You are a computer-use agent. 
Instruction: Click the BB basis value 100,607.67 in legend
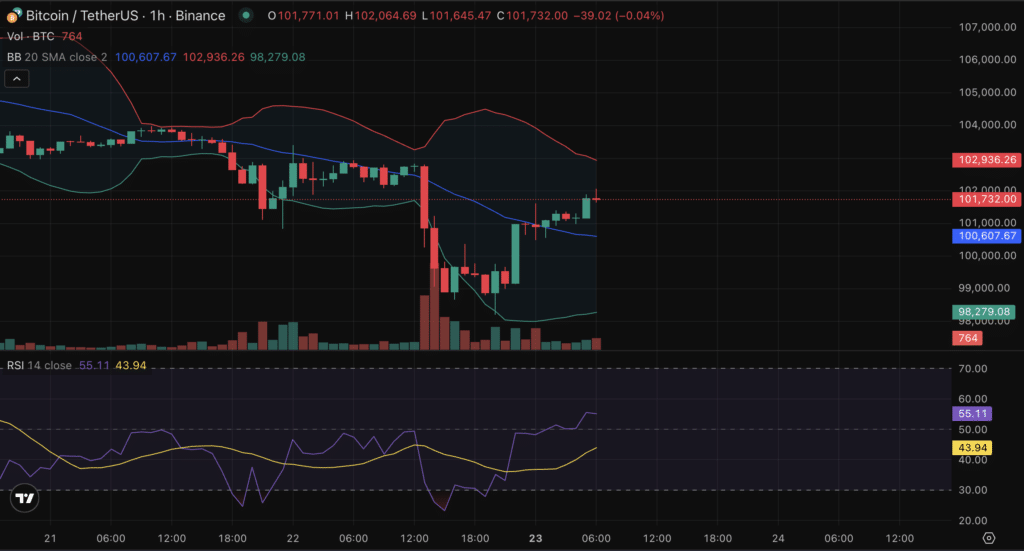146,57
